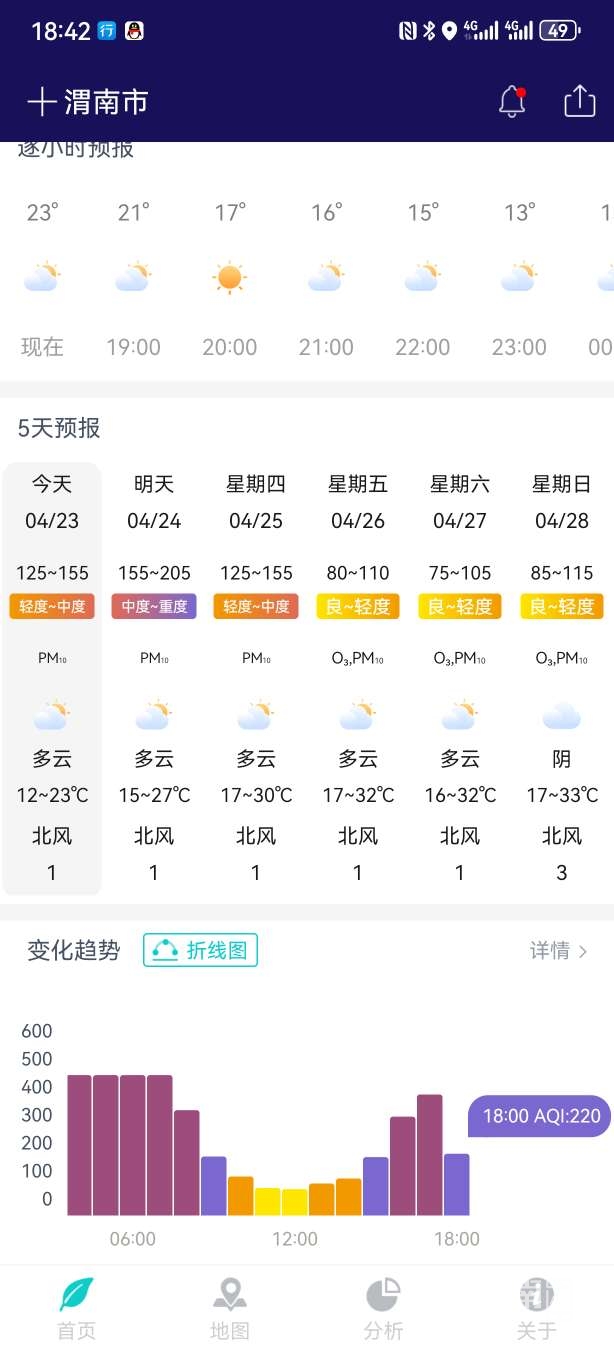Viewport: 614px width, 1350px height.
Task: Tap the 良~轻度 badge for 星期六
Action: pos(460,606)
